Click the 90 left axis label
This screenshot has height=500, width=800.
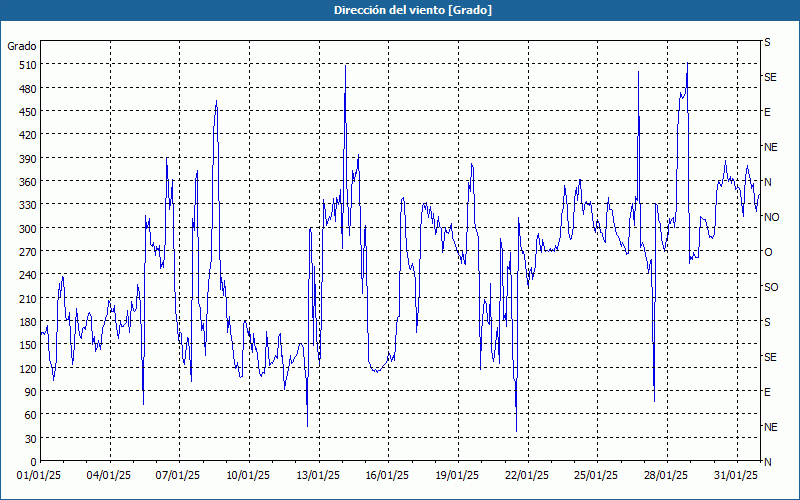pyautogui.click(x=31, y=392)
